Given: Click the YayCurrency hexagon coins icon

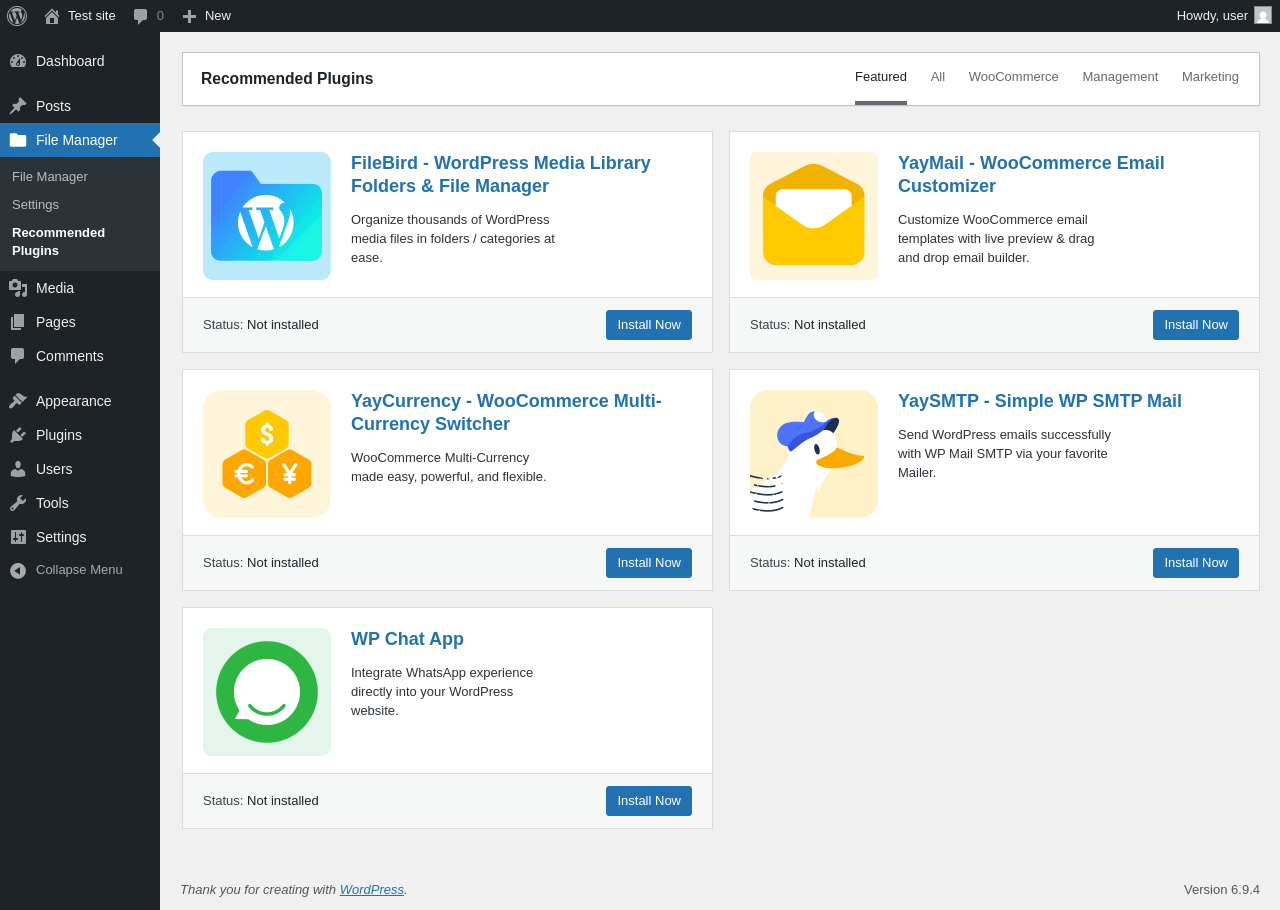Looking at the screenshot, I should (x=267, y=454).
